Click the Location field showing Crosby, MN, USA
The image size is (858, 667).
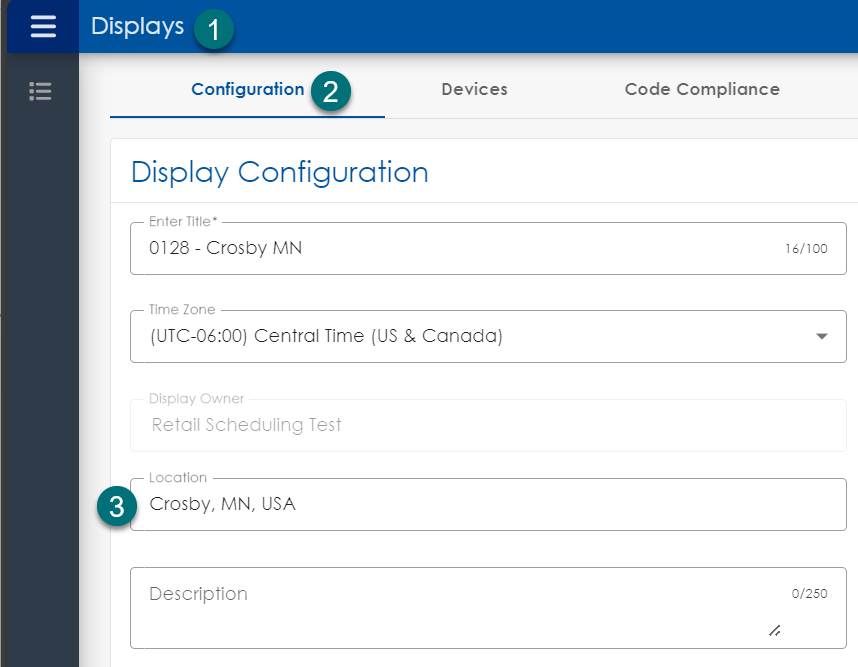[x=450, y=504]
